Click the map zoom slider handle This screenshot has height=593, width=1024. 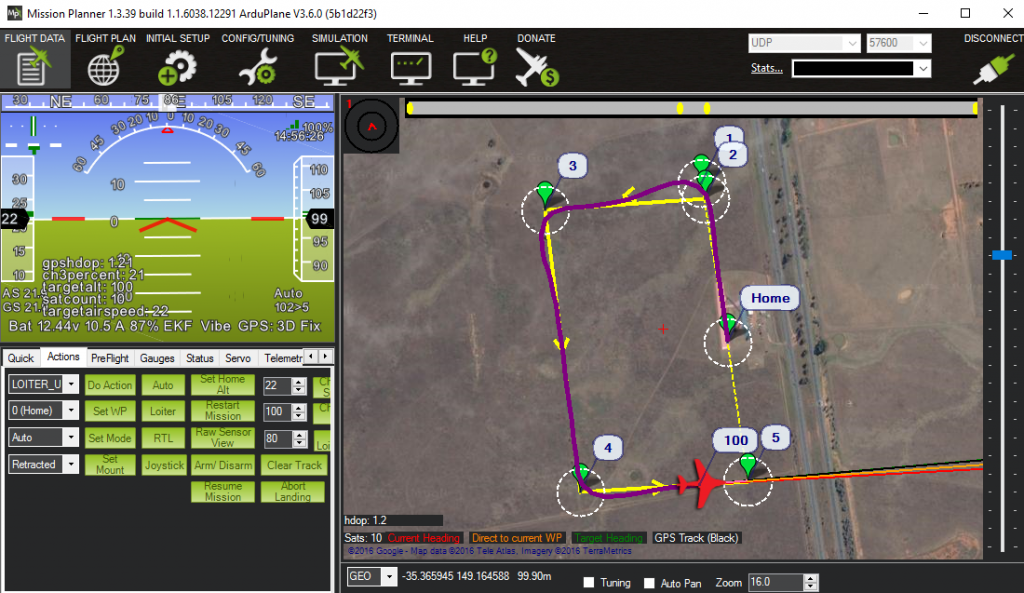(1002, 255)
